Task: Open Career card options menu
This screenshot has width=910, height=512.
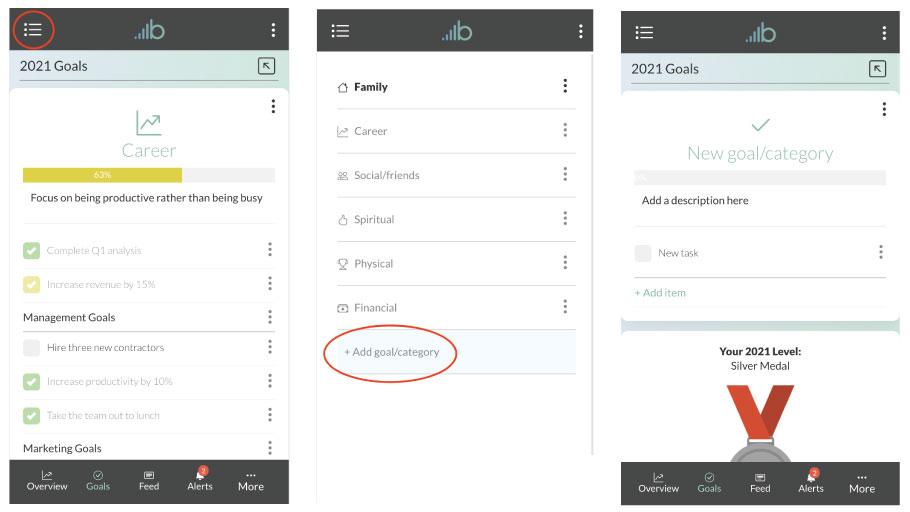Action: (273, 107)
